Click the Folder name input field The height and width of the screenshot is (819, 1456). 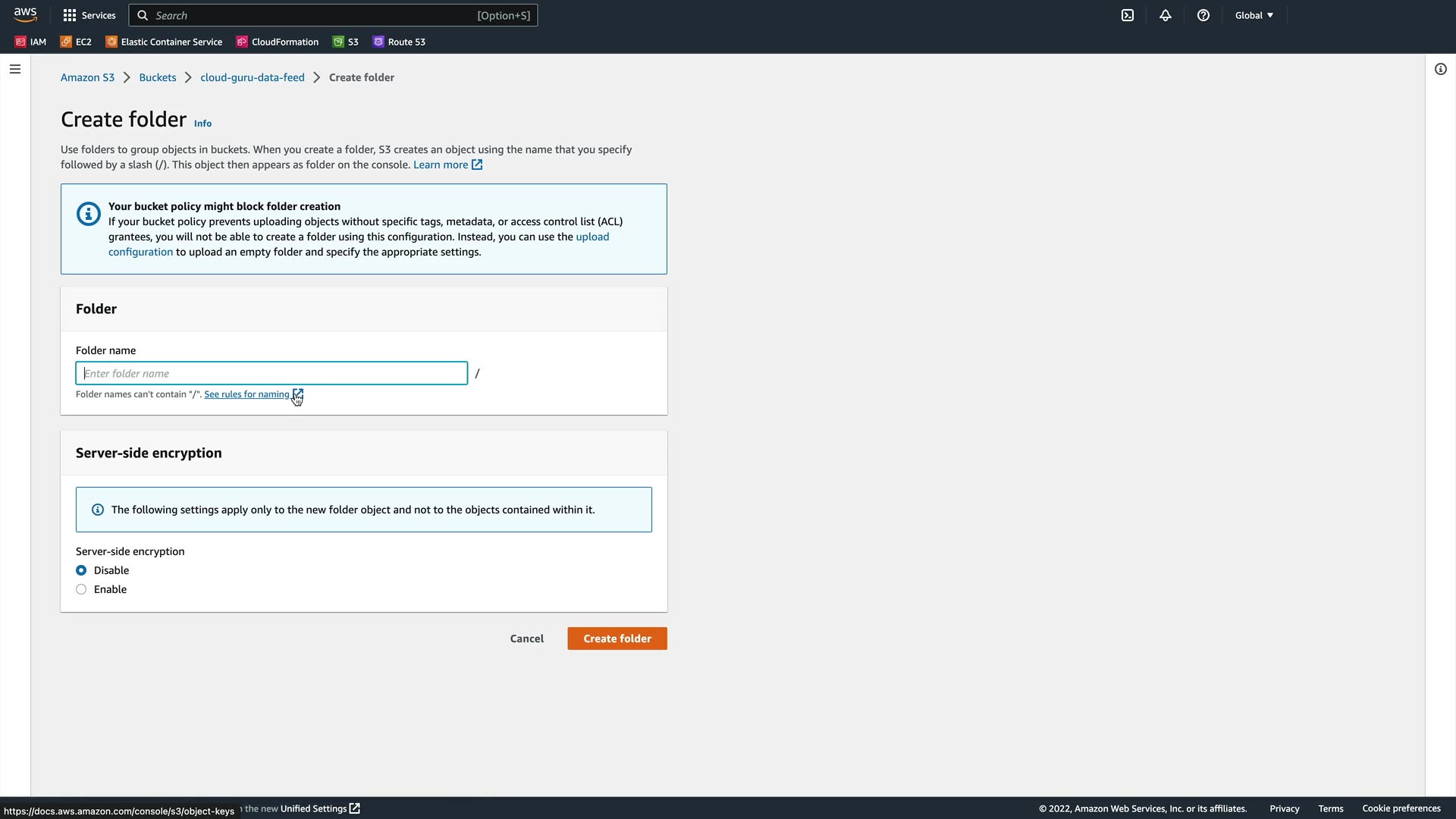pos(271,373)
